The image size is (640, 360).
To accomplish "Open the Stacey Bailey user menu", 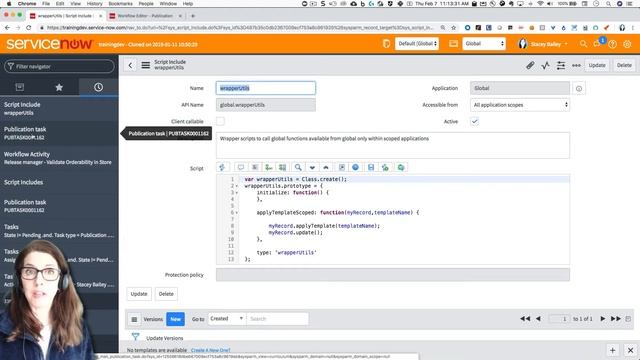I will tap(543, 44).
